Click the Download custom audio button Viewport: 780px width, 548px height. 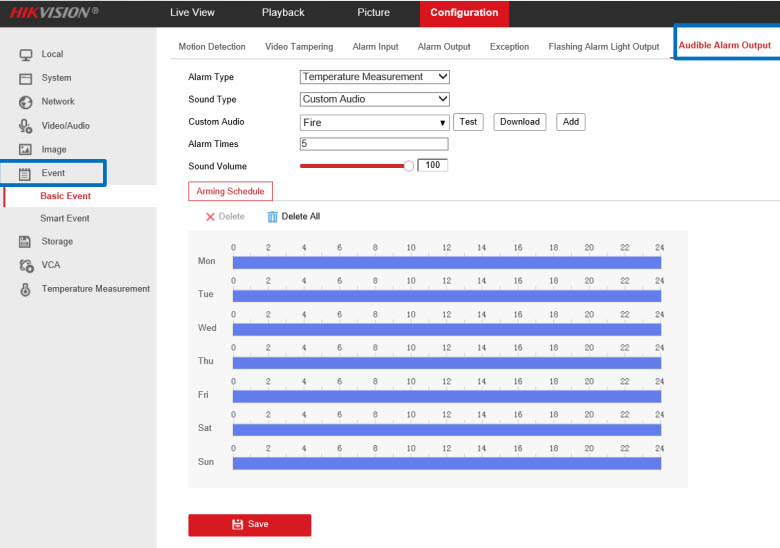point(519,122)
